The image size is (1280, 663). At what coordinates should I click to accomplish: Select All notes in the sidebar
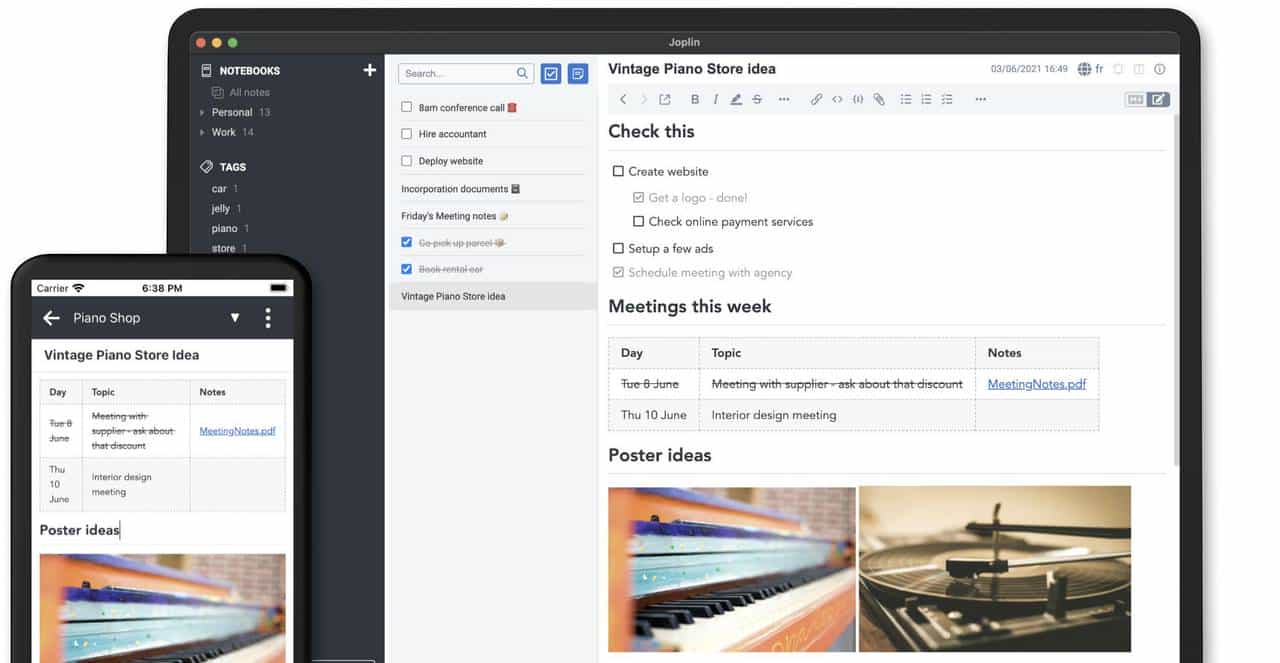tap(249, 92)
